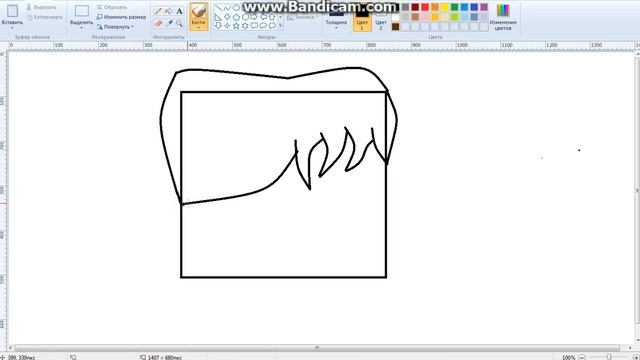Click the 100% zoom level text
This screenshot has width=640, height=360.
pos(569,357)
